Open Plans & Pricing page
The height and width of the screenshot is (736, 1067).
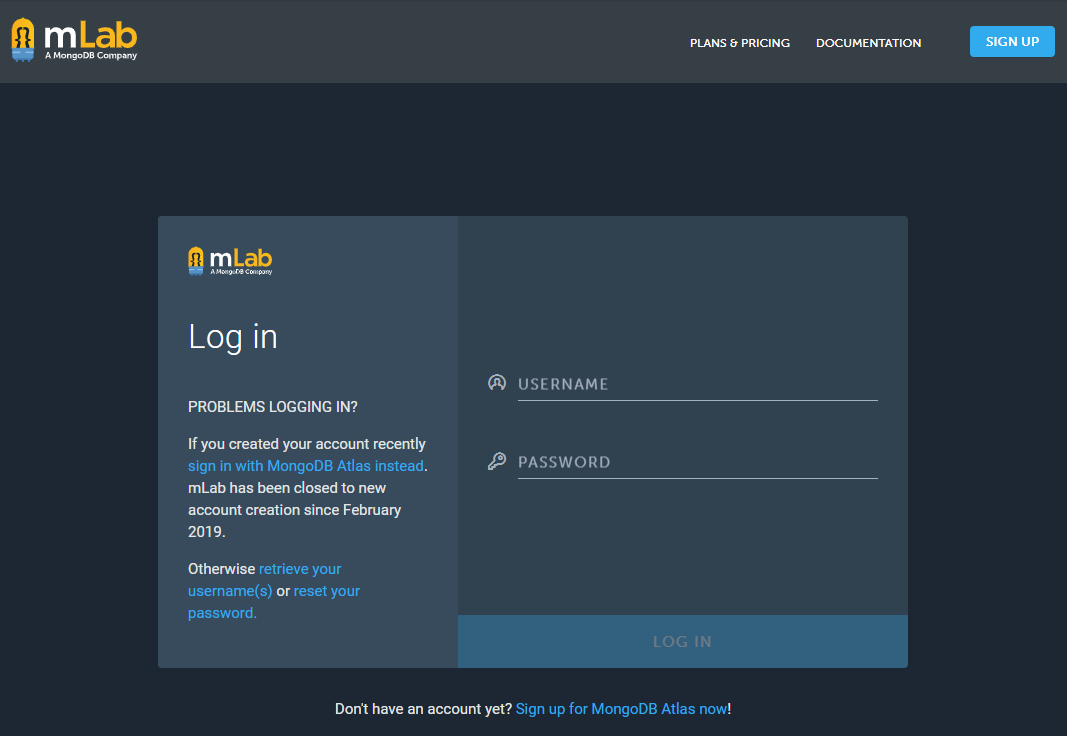pos(740,43)
